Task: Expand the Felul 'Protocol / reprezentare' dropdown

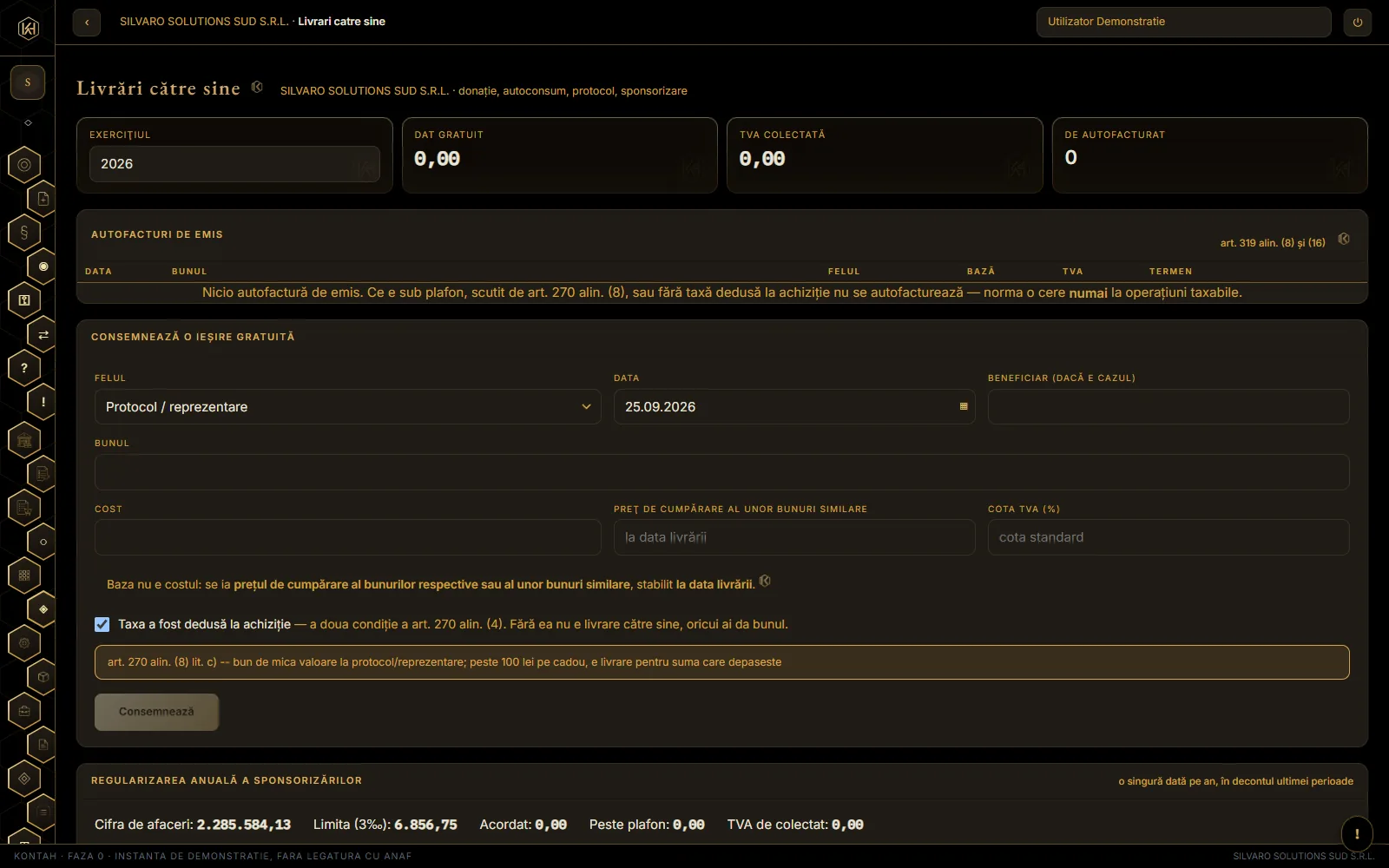Action: pyautogui.click(x=347, y=406)
